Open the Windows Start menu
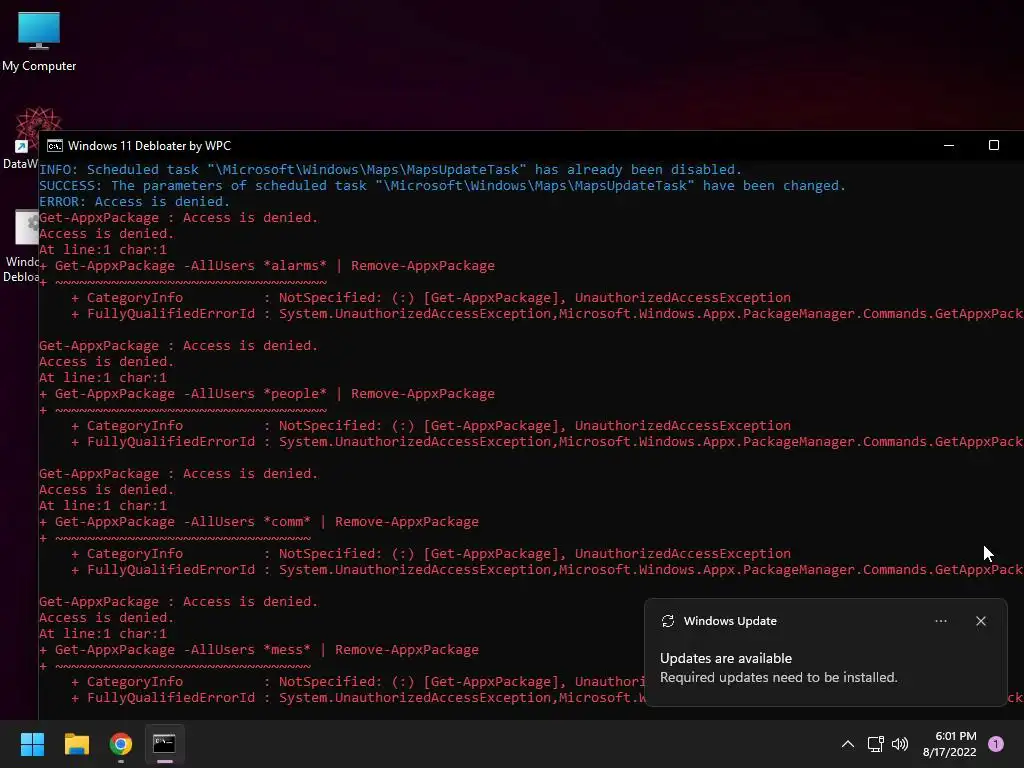 [32, 744]
